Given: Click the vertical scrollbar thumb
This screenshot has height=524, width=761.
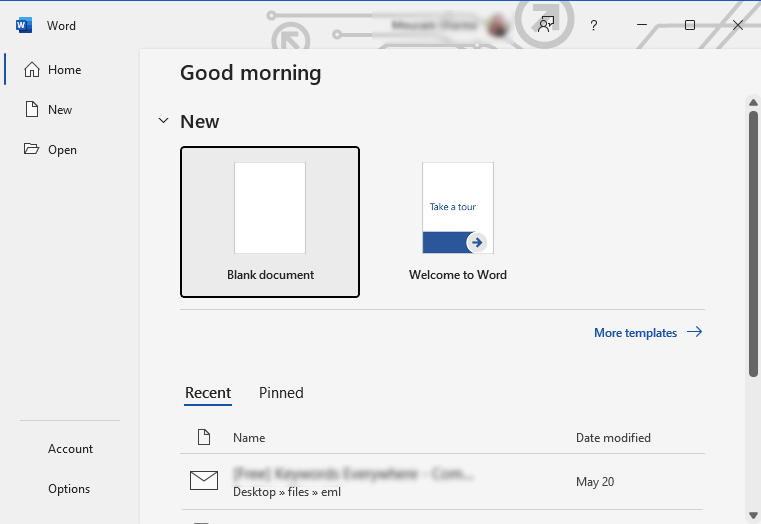Looking at the screenshot, I should pyautogui.click(x=753, y=244).
